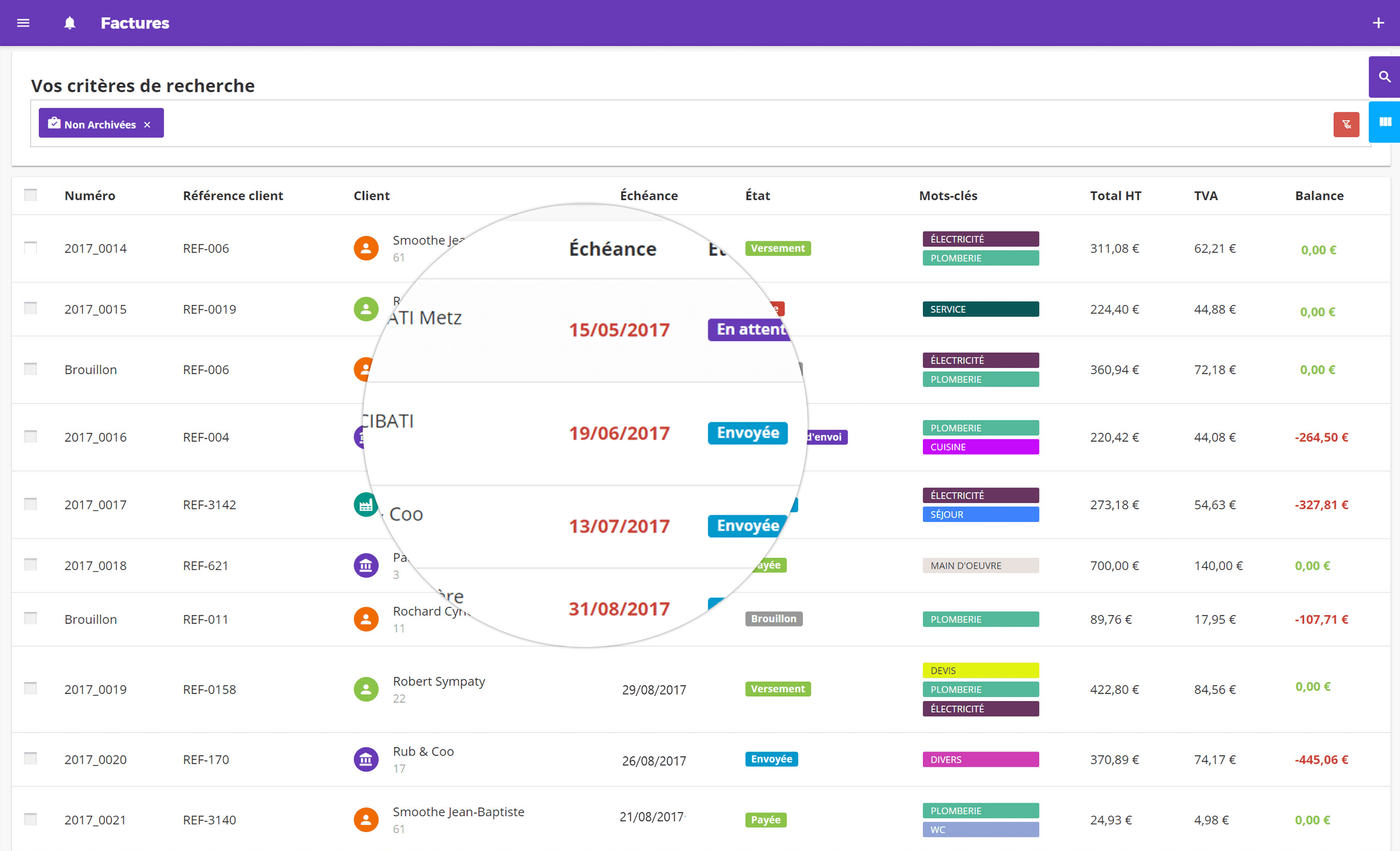Open client Smoothe Jean-Baptiste on 2017_0021
The height and width of the screenshot is (851, 1400).
(458, 812)
